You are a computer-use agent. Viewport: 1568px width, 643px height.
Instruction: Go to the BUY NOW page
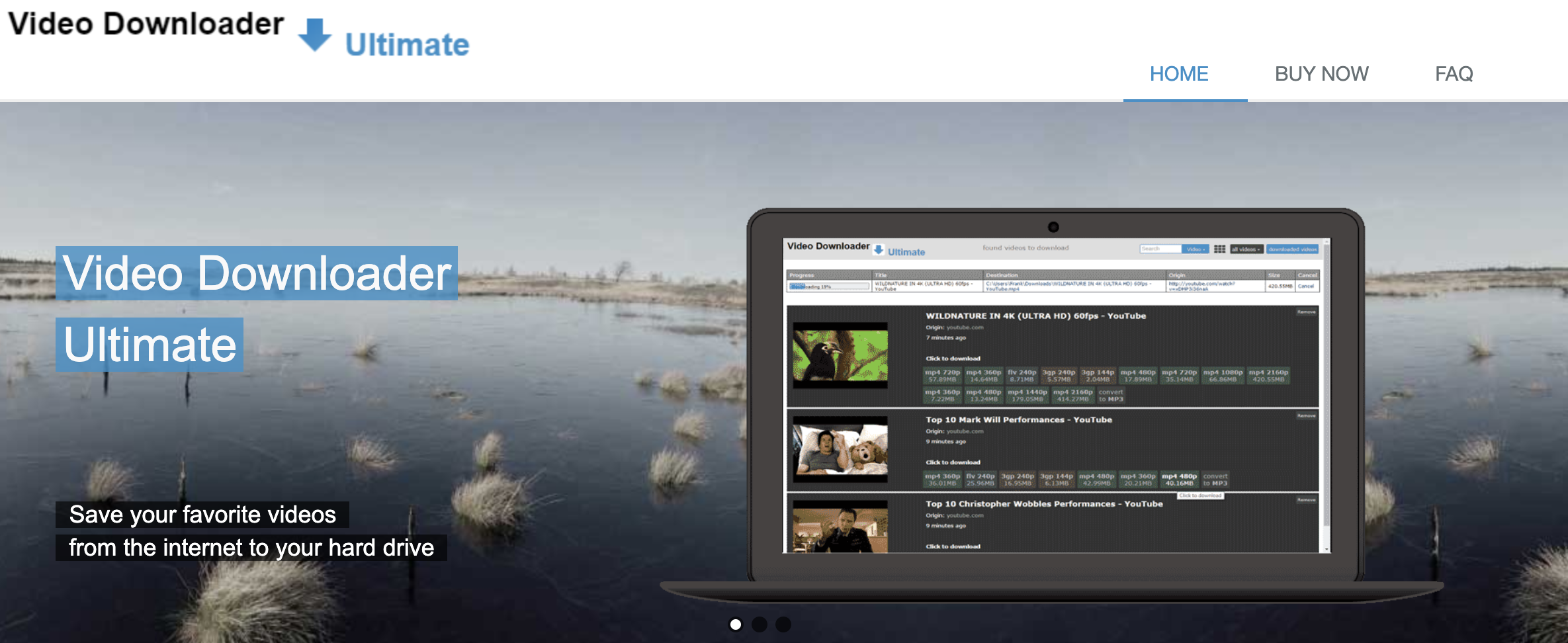tap(1321, 73)
